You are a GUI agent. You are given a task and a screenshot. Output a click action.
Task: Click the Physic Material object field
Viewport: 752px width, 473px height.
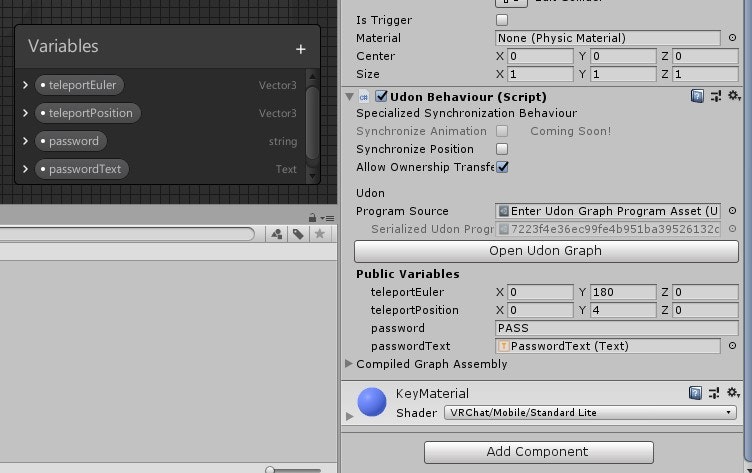(x=607, y=38)
